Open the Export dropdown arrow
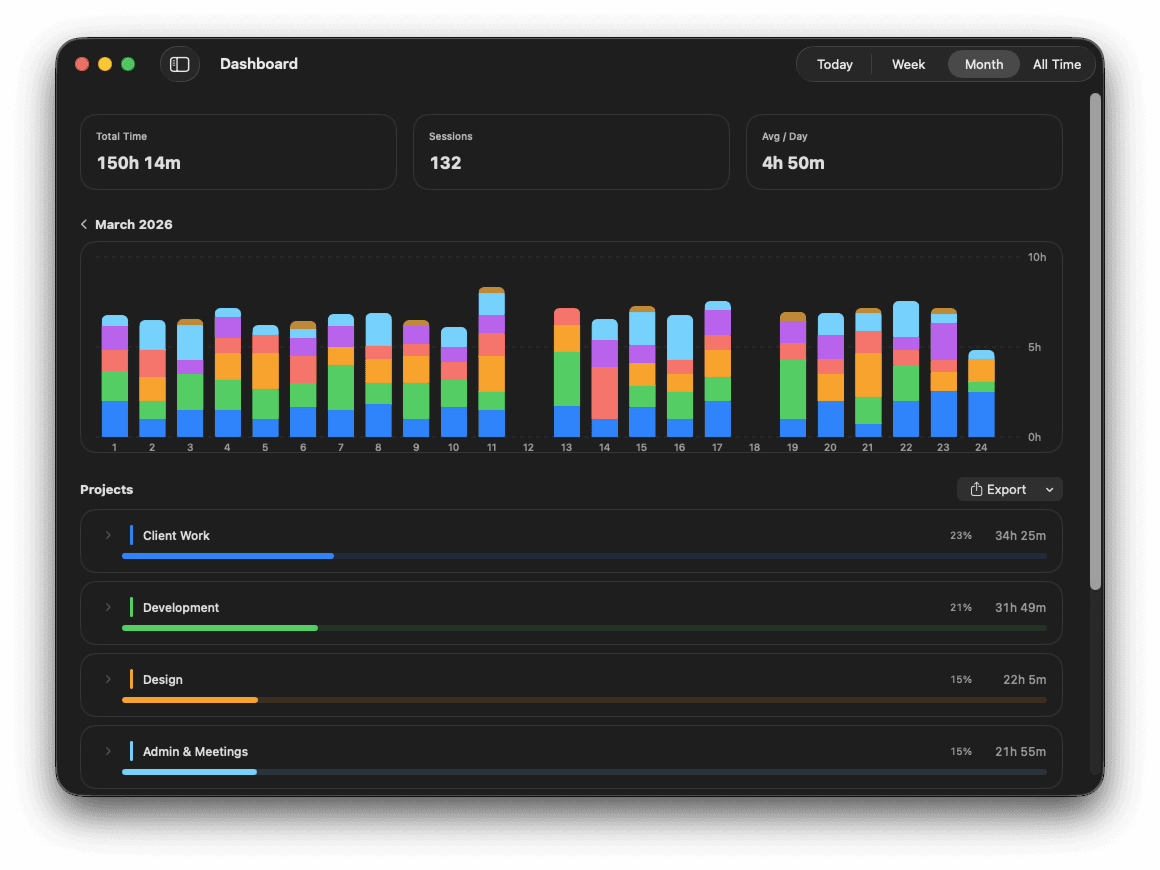The image size is (1160, 870). [x=1049, y=490]
